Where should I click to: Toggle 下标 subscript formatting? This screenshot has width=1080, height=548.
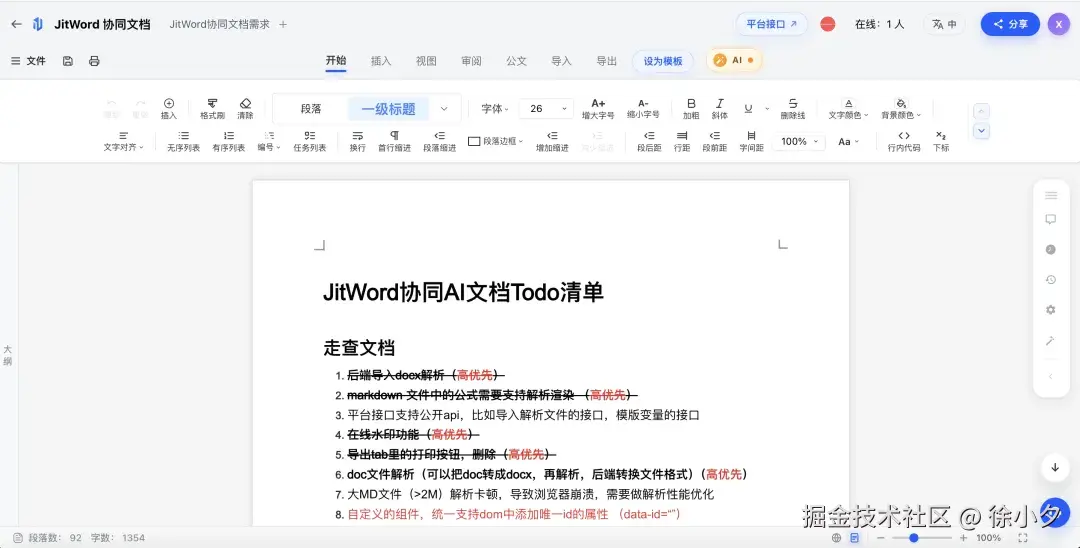tap(941, 140)
